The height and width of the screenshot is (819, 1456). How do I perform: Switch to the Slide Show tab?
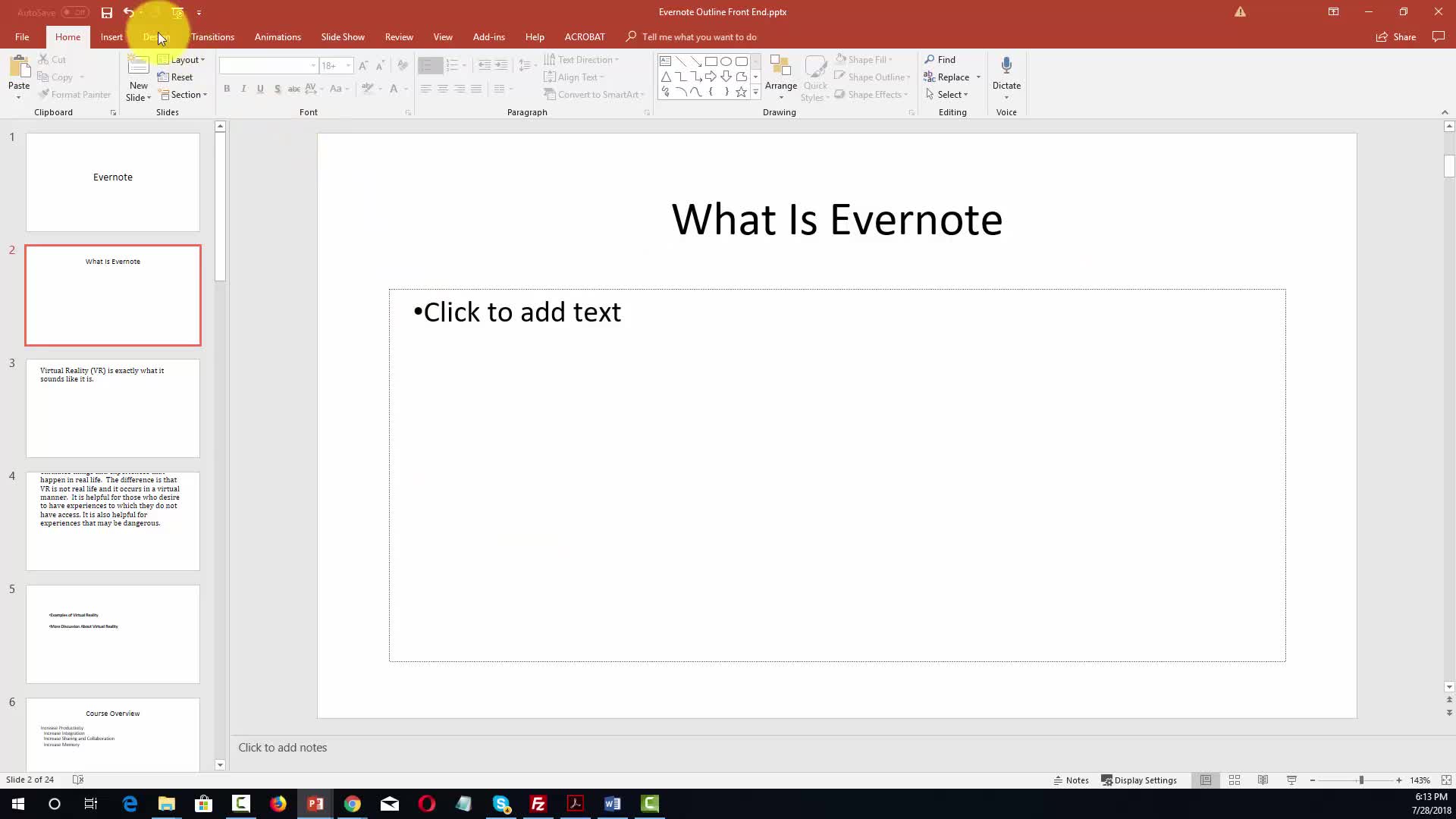click(x=342, y=37)
